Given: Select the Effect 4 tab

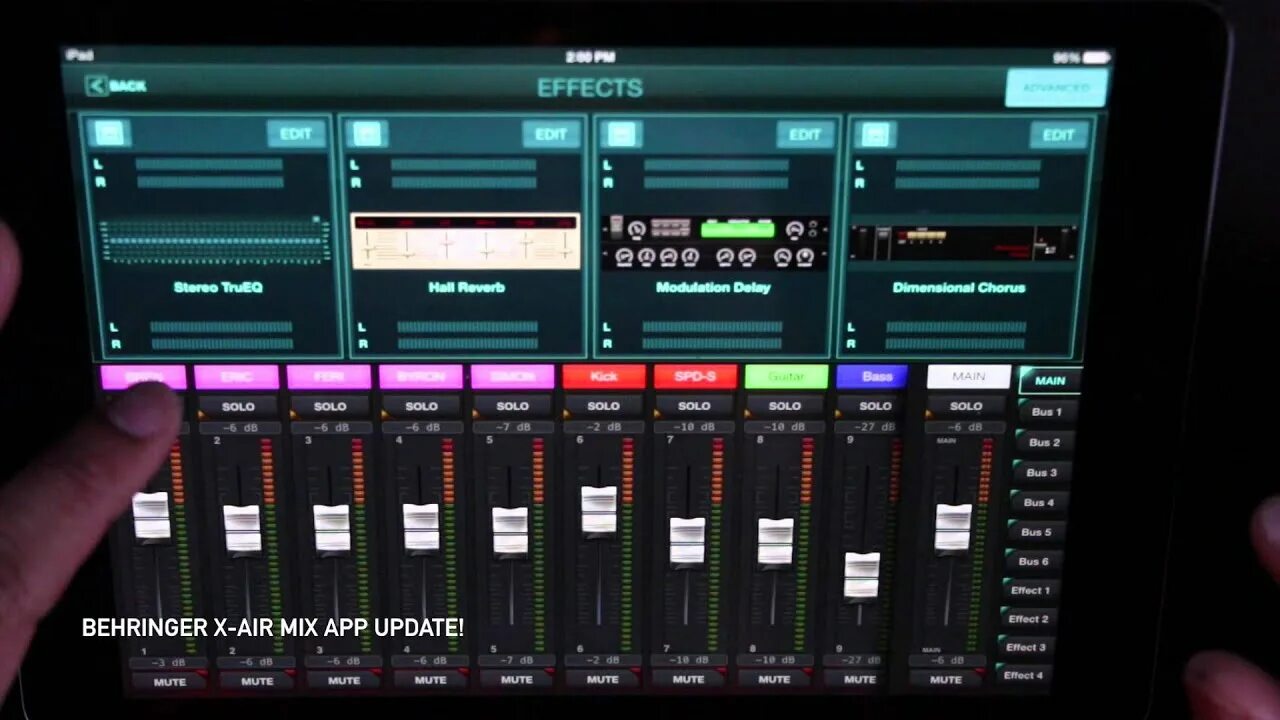Looking at the screenshot, I should tap(1022, 675).
